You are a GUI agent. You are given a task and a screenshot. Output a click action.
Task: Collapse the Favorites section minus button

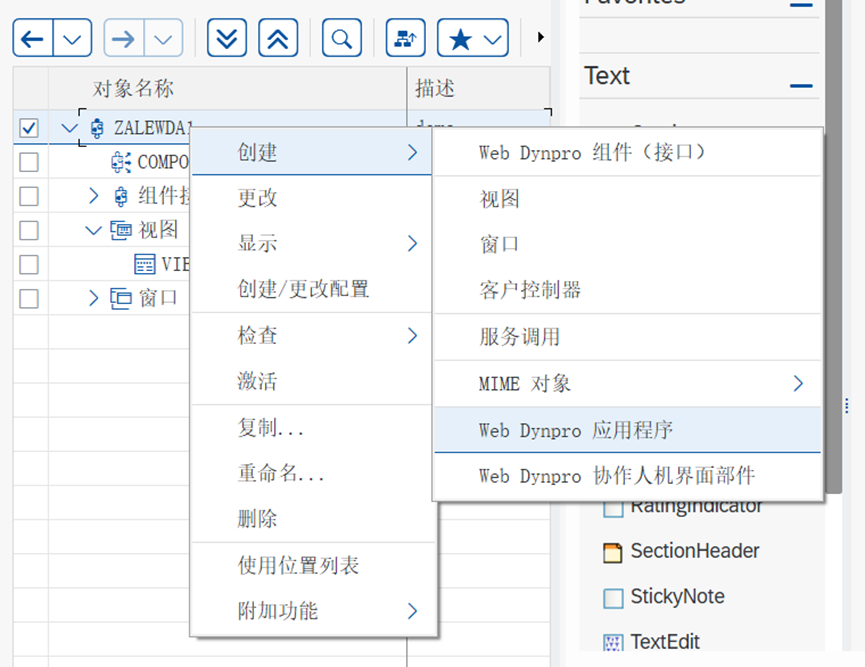point(800,4)
